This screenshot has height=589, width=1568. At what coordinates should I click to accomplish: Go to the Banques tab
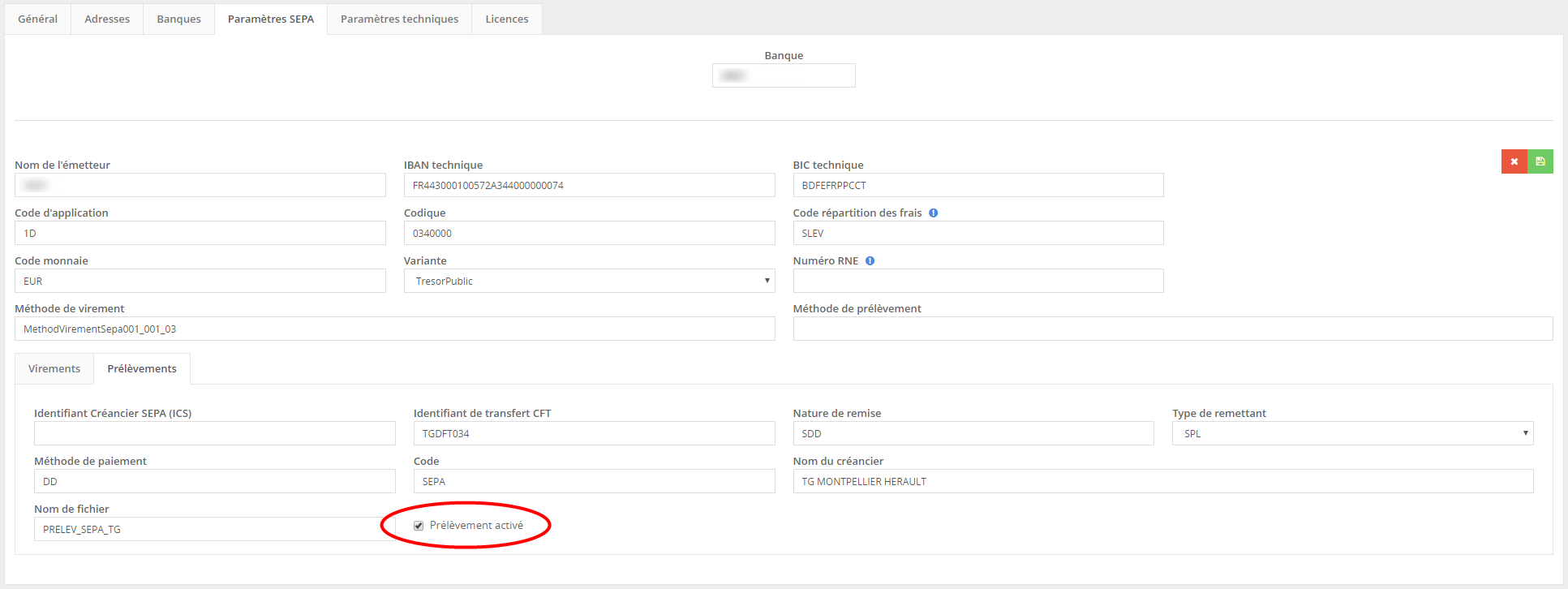pos(178,19)
